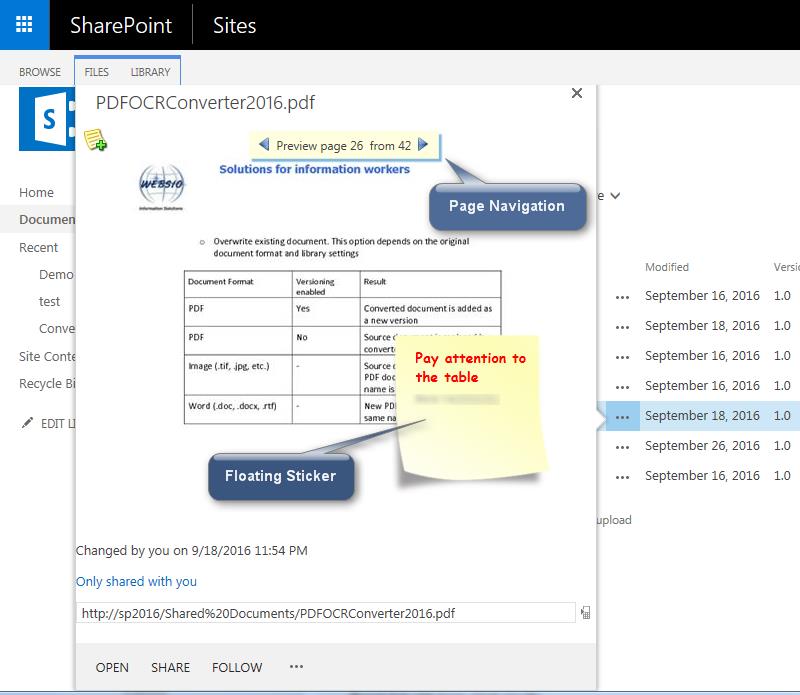Viewport: 800px width, 695px height.
Task: Go to next preview page arrow
Action: pyautogui.click(x=423, y=145)
